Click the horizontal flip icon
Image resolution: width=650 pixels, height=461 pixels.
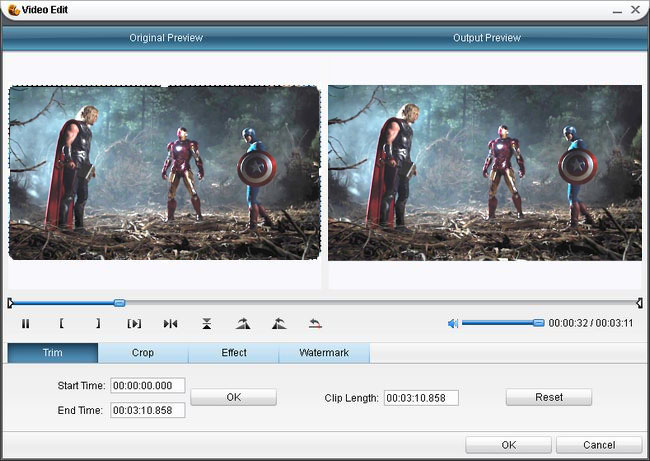(170, 324)
